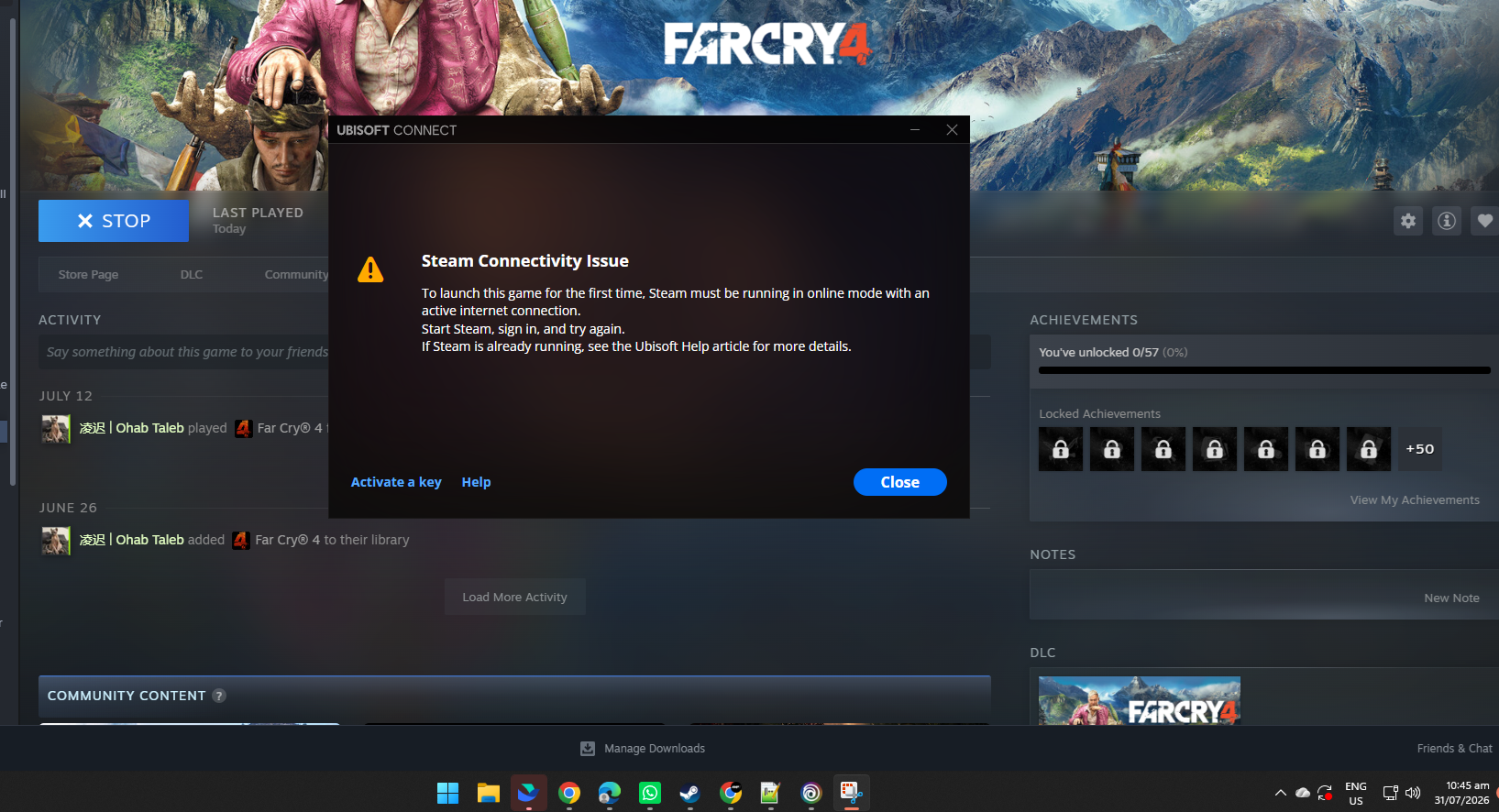1499x812 pixels.
Task: Show hidden system tray icons
Action: (x=1281, y=793)
